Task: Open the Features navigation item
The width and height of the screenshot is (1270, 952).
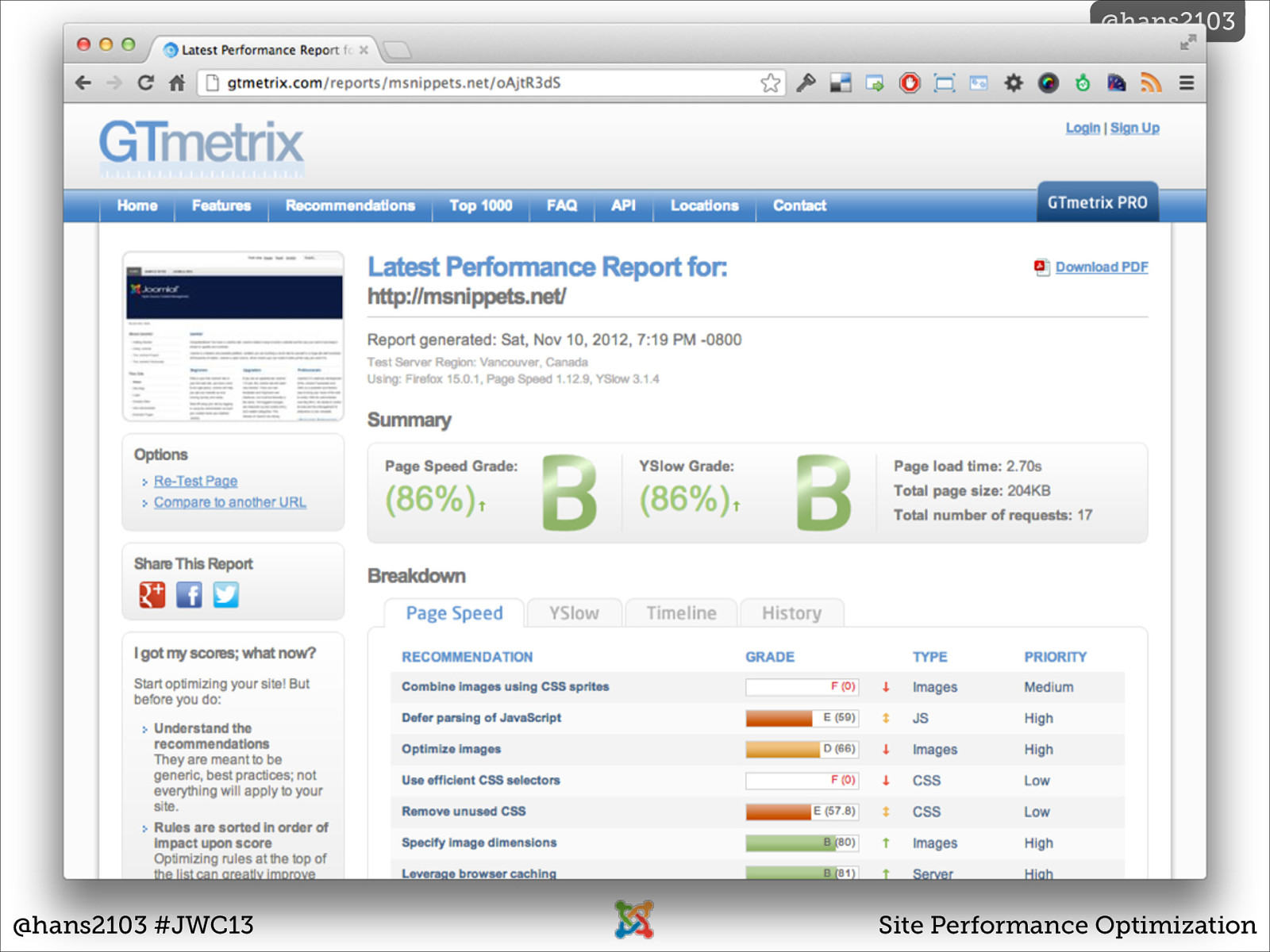Action: 221,205
